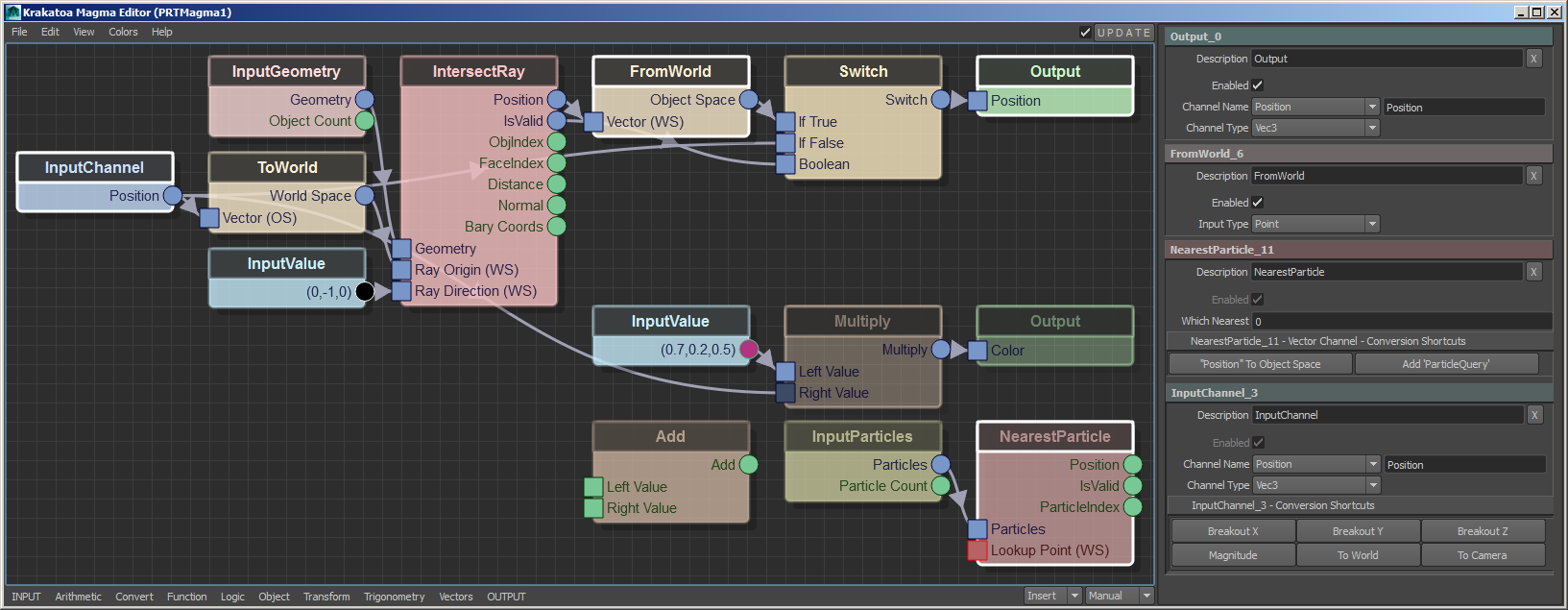Screen dimensions: 1568x610
Task: Click the Multiply Right Value input socket
Action: click(785, 393)
